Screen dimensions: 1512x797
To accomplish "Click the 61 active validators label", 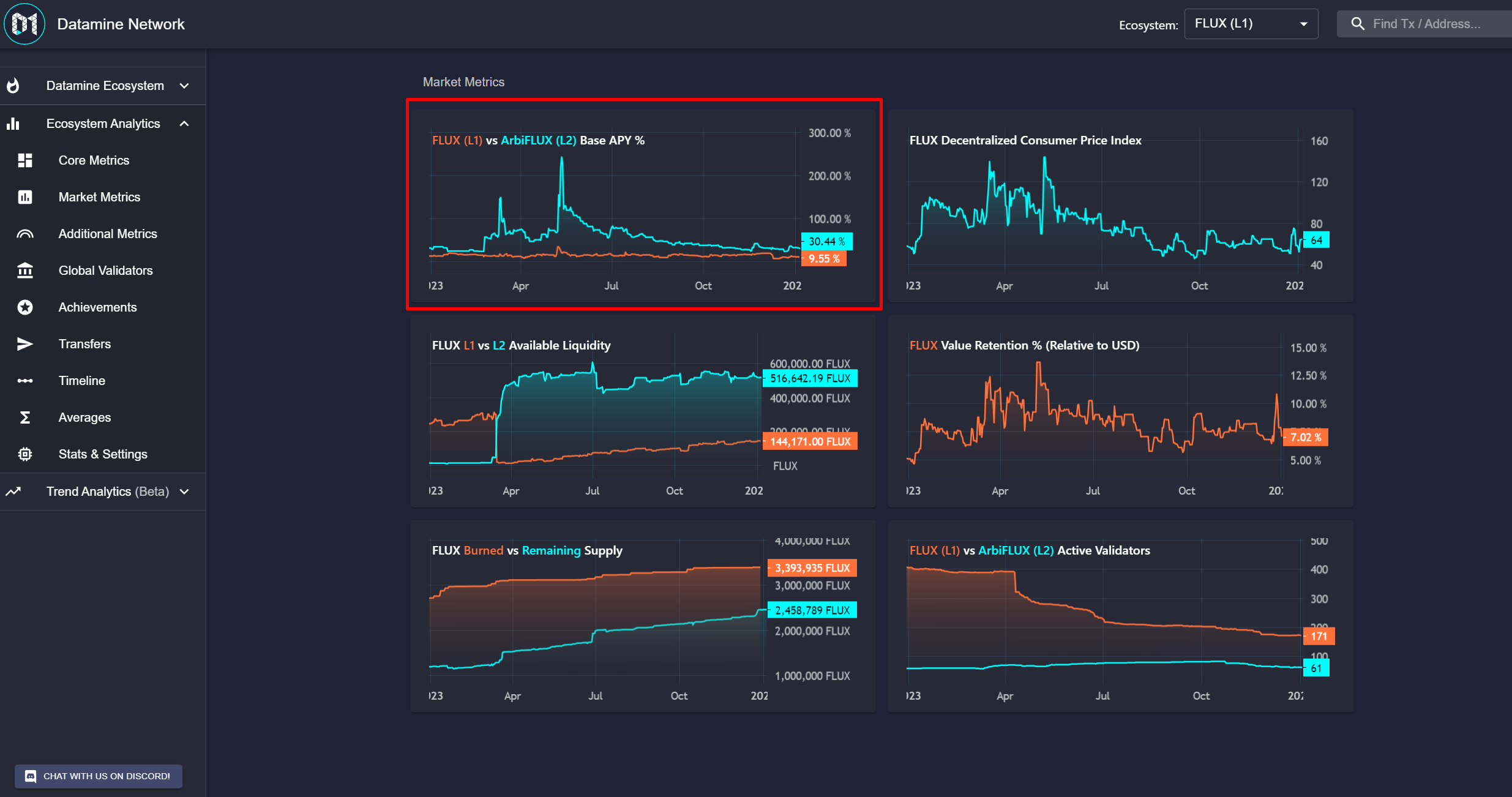I will [x=1316, y=668].
